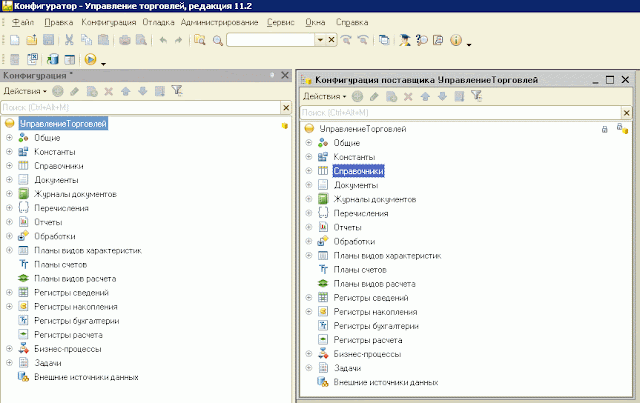
Task: Expand Бизнес-процессы node in supplier configuration tree
Action: (309, 354)
